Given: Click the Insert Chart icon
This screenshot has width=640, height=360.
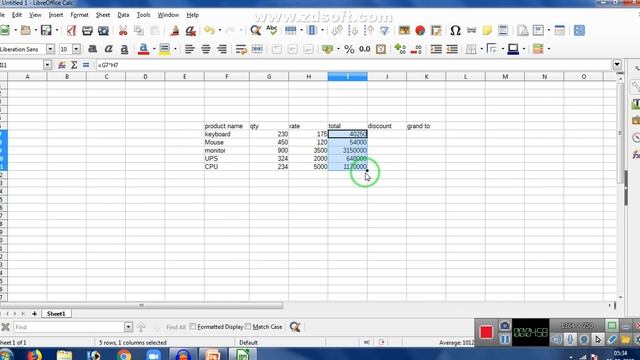Looking at the screenshot, I should 420,30.
